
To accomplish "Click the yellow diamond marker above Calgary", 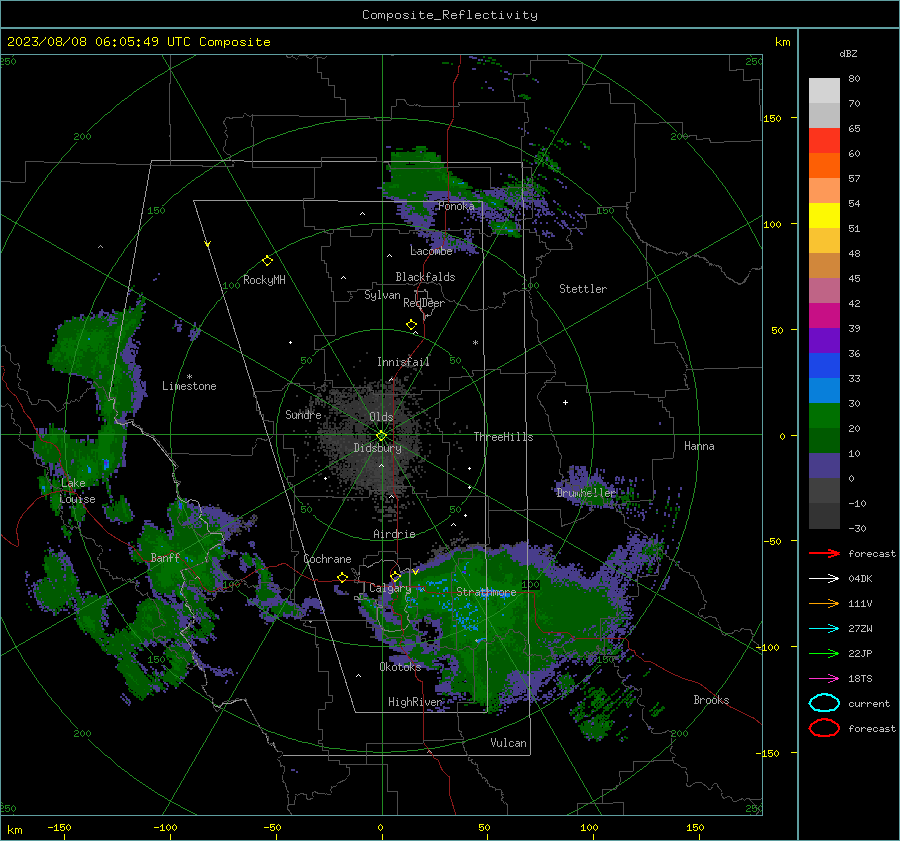I will click(x=395, y=576).
